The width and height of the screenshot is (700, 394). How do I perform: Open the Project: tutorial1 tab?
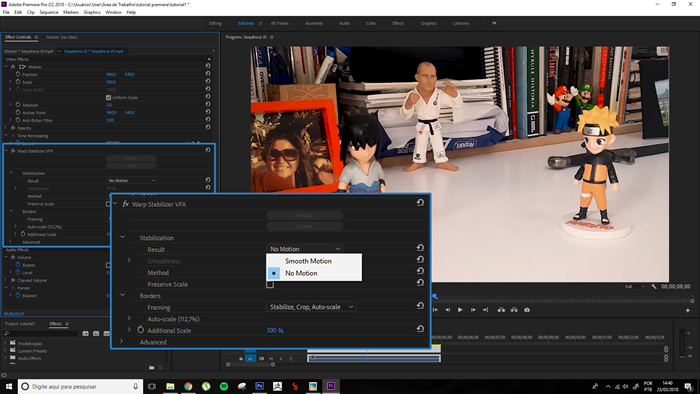point(20,324)
